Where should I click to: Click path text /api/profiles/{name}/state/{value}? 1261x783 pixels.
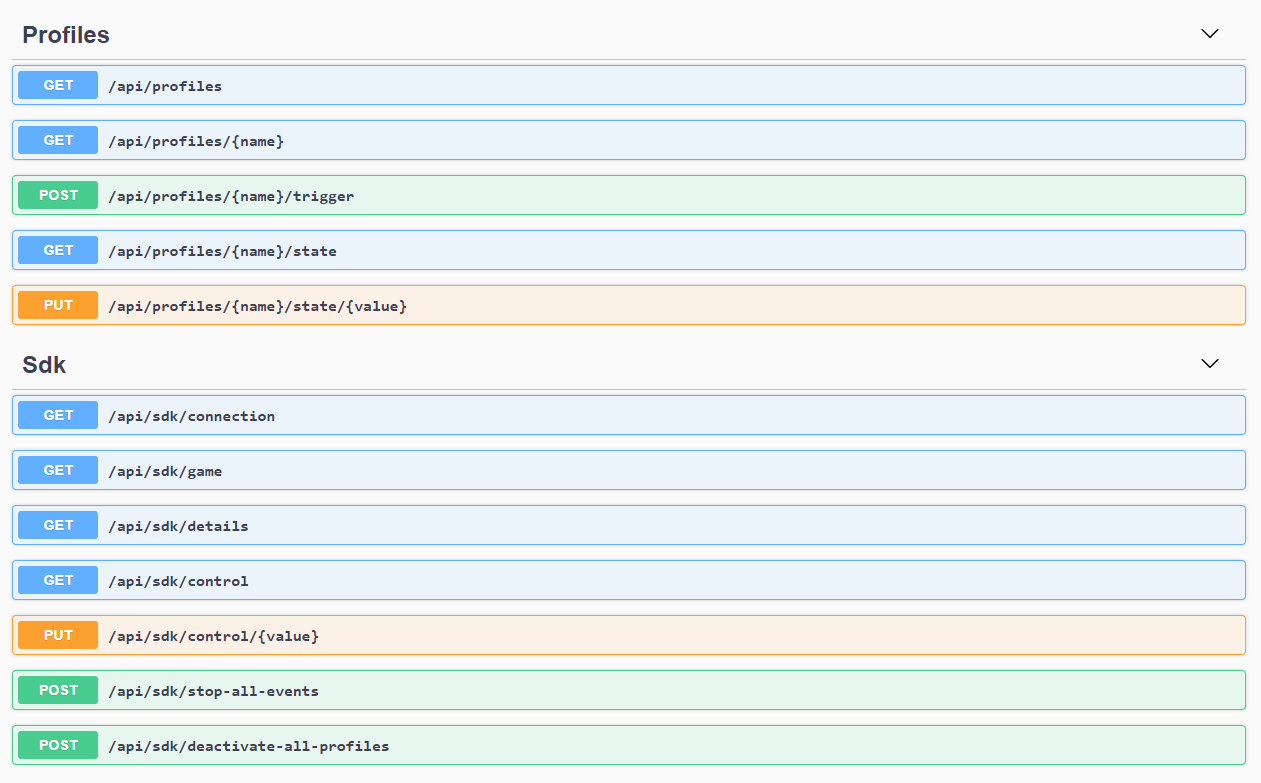258,306
